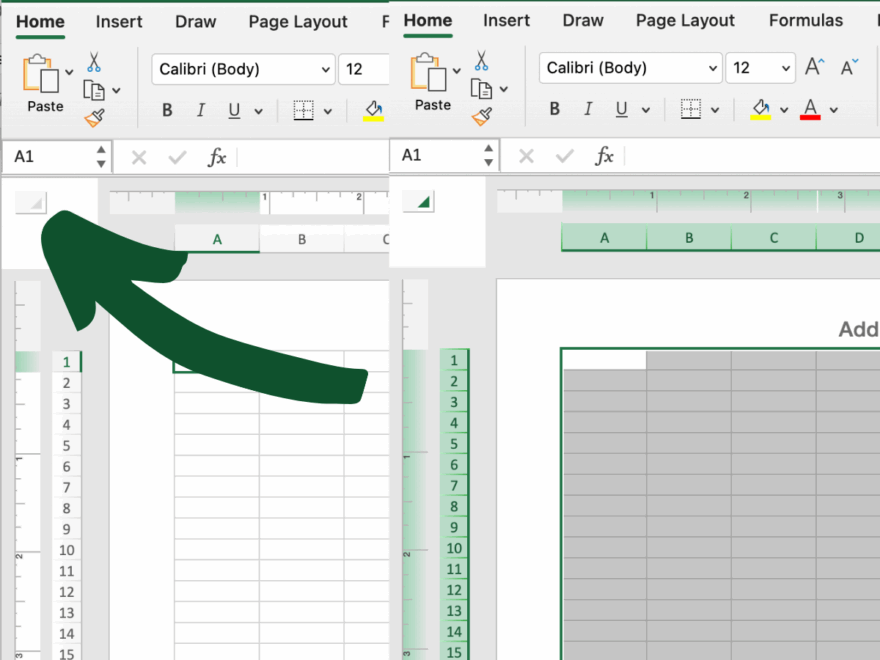Click the Increase Font Size icon
Image resolution: width=880 pixels, height=660 pixels.
click(813, 67)
